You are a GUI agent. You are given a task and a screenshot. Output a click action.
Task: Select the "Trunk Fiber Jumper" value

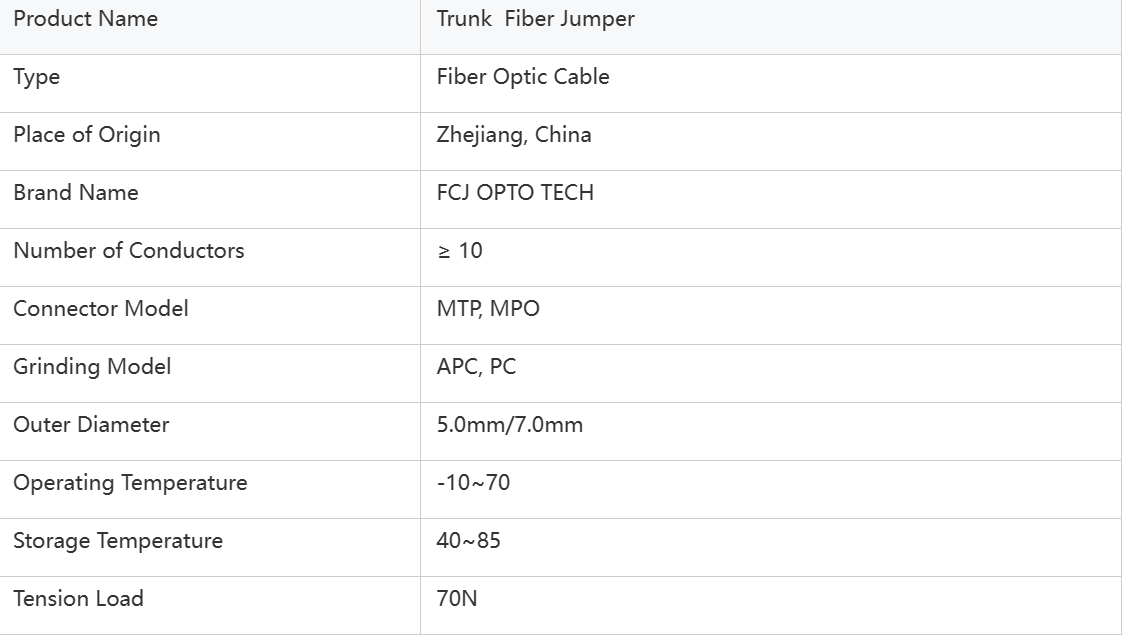[x=535, y=19]
